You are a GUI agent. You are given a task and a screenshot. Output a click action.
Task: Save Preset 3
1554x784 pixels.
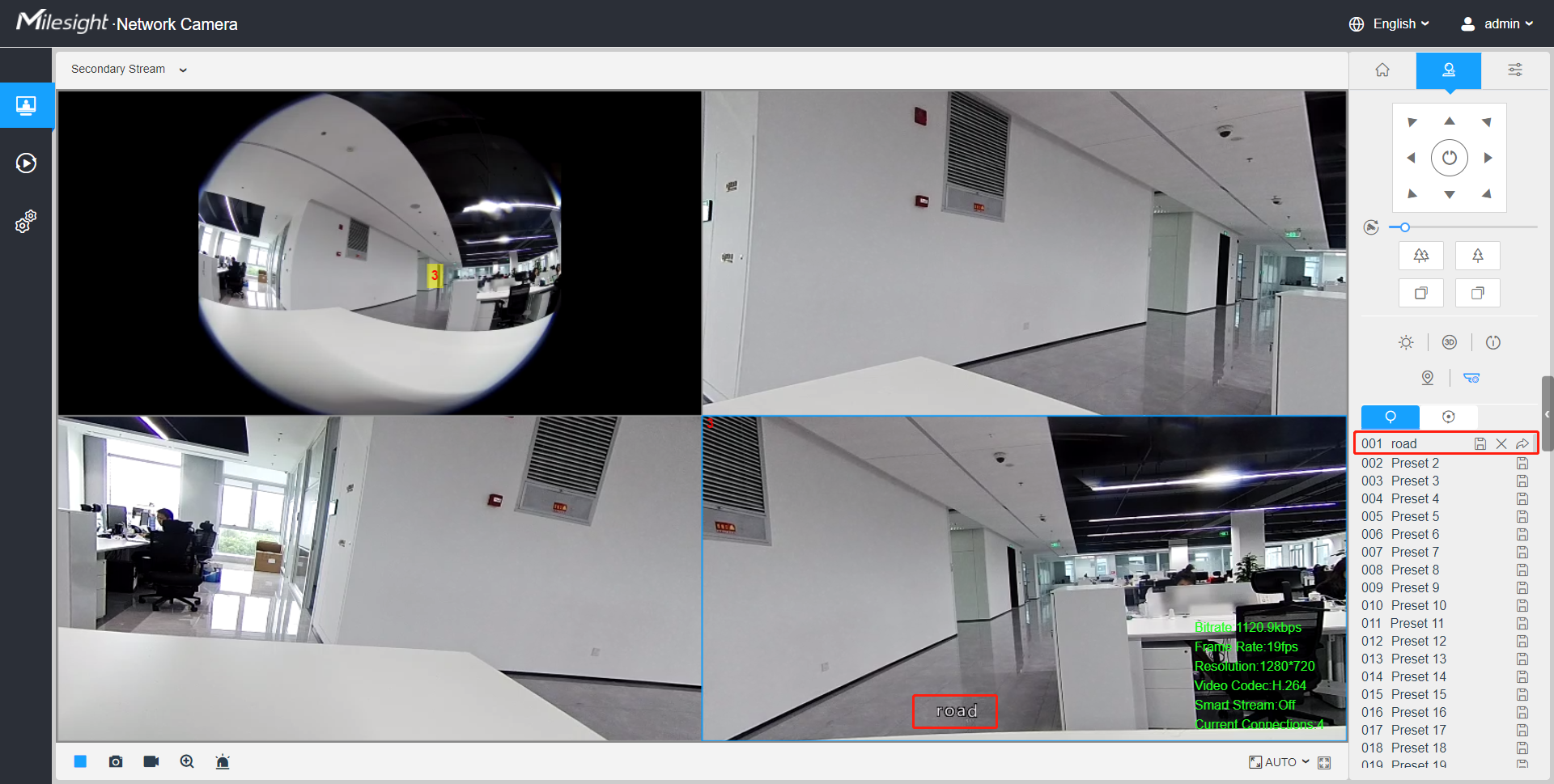1522,481
